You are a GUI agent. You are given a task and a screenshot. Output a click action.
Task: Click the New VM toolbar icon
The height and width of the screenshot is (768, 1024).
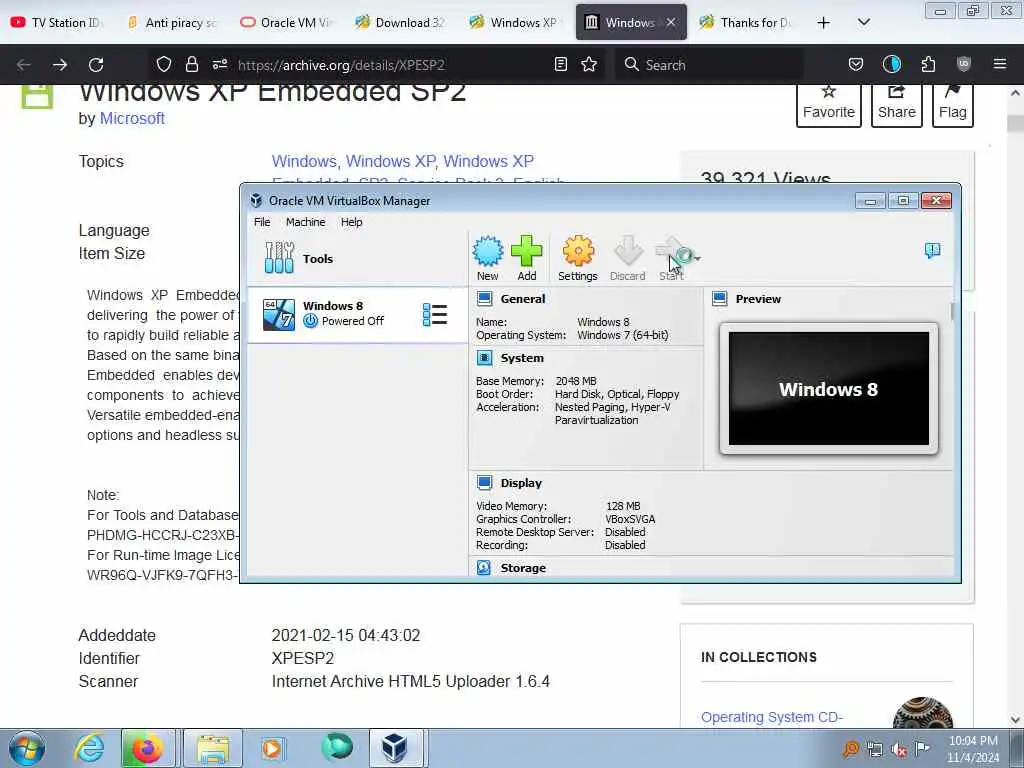[487, 259]
